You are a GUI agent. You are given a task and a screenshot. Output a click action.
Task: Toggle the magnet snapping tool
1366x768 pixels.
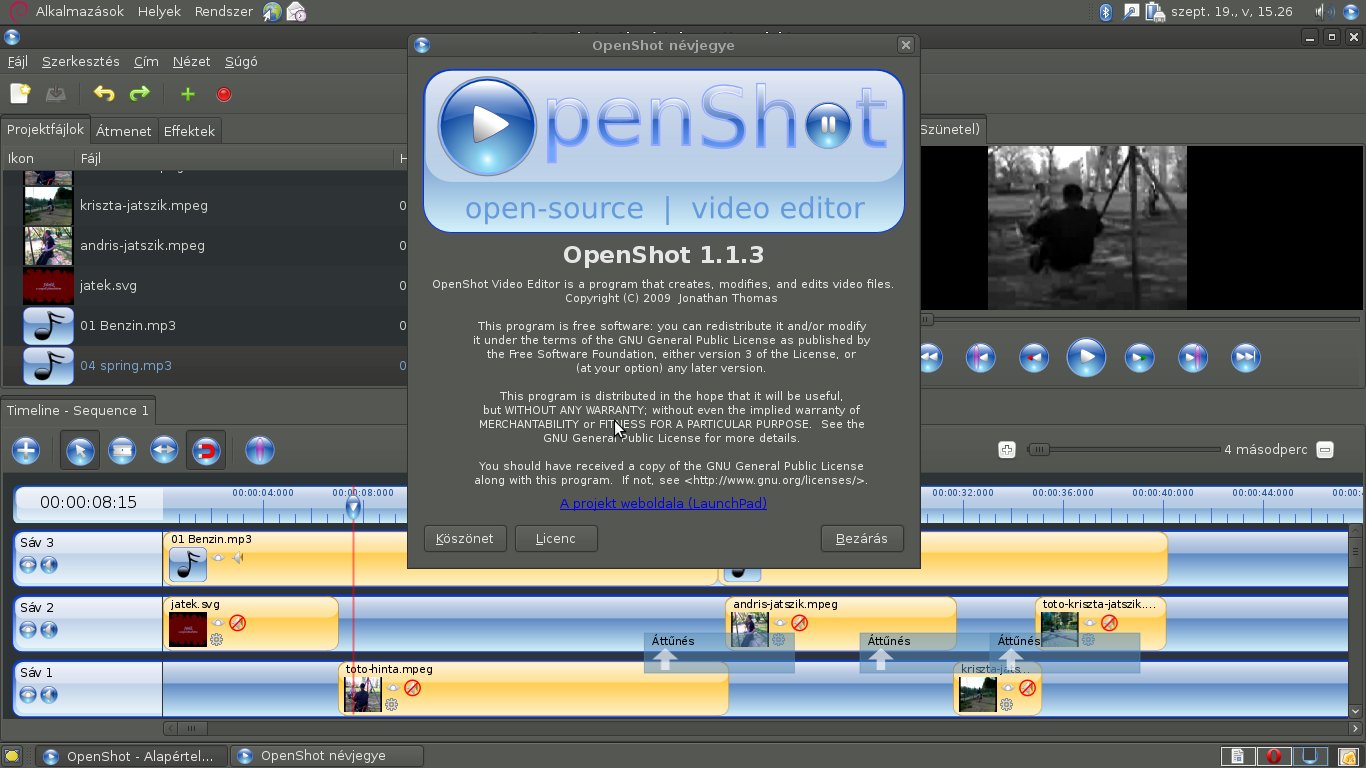(x=206, y=450)
